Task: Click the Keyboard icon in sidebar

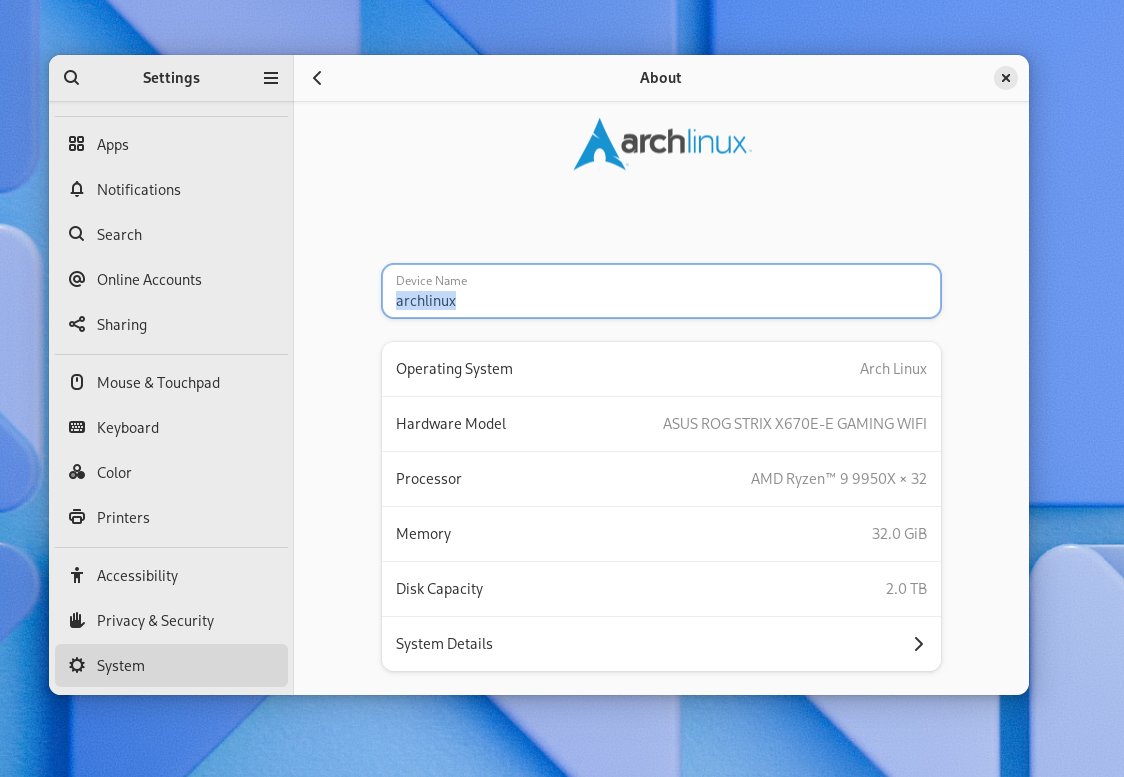Action: pos(77,427)
